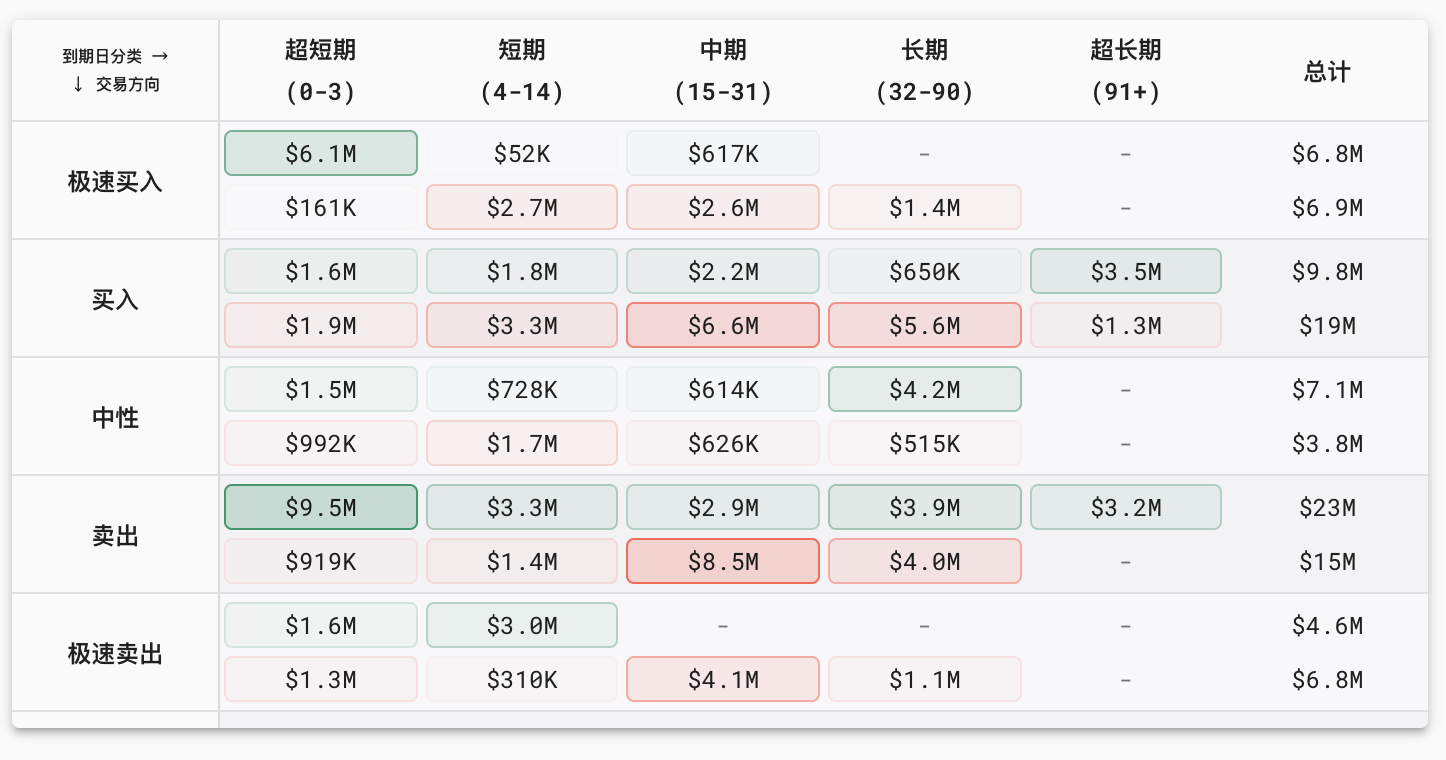Click the $650K cell
The height and width of the screenshot is (760, 1446).
click(x=925, y=271)
